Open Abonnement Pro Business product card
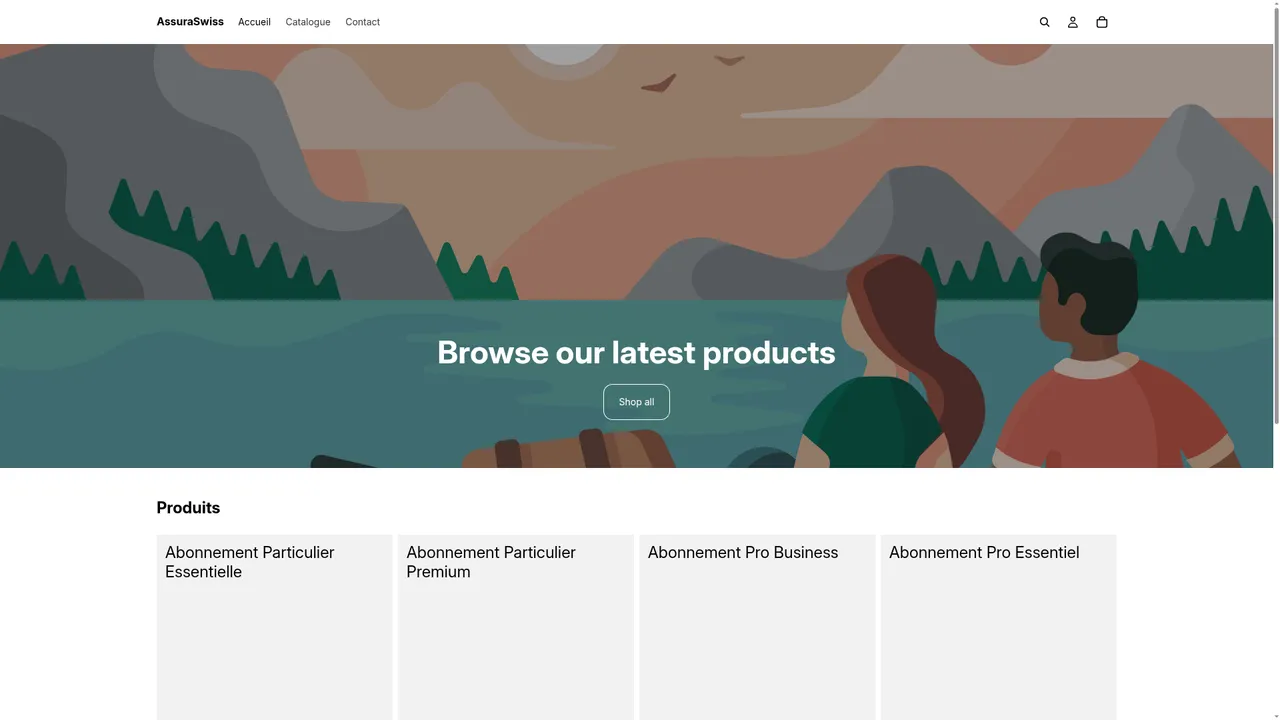 757,627
